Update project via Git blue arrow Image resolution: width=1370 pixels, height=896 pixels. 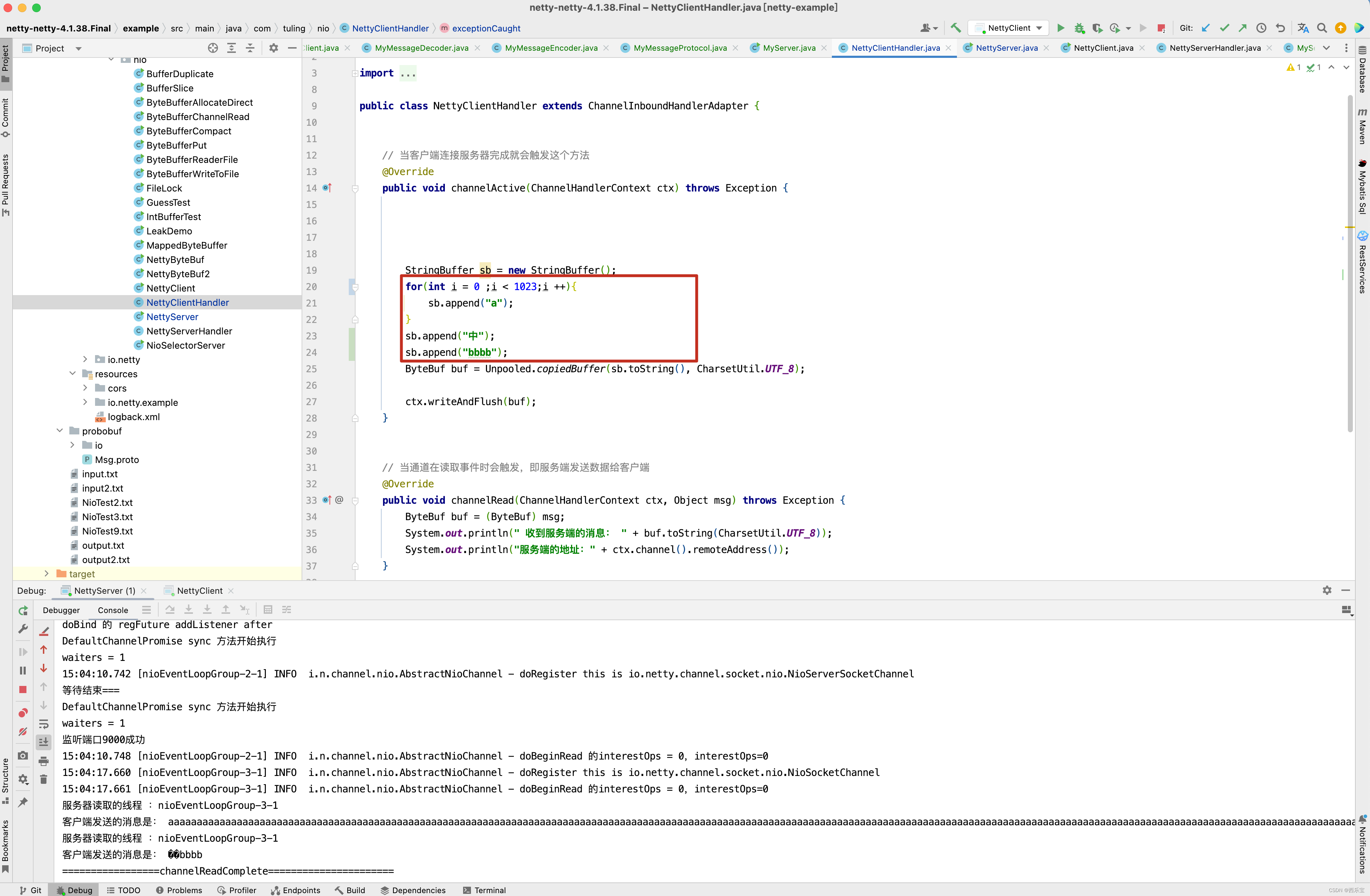(1205, 28)
